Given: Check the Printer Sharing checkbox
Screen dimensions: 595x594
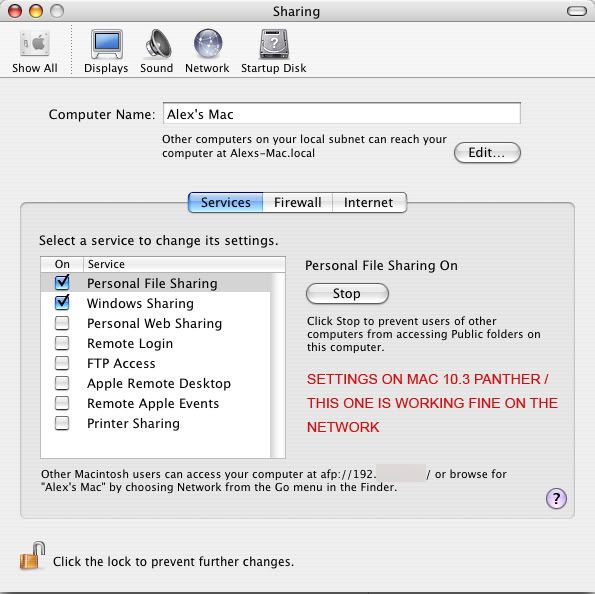Looking at the screenshot, I should [x=62, y=423].
